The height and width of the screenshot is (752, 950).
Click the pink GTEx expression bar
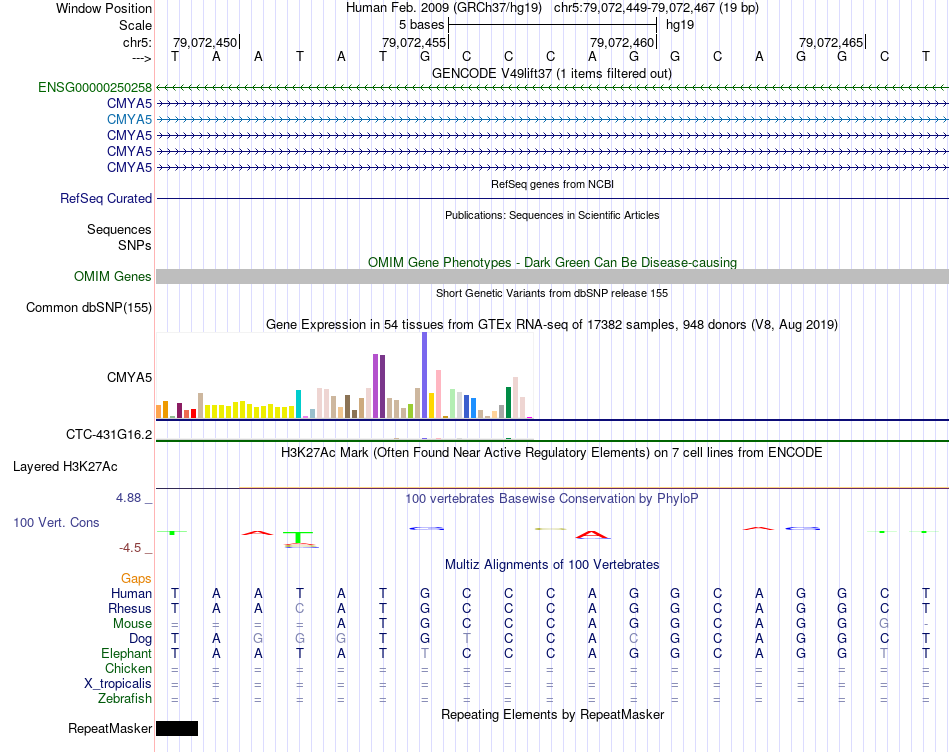tap(439, 394)
